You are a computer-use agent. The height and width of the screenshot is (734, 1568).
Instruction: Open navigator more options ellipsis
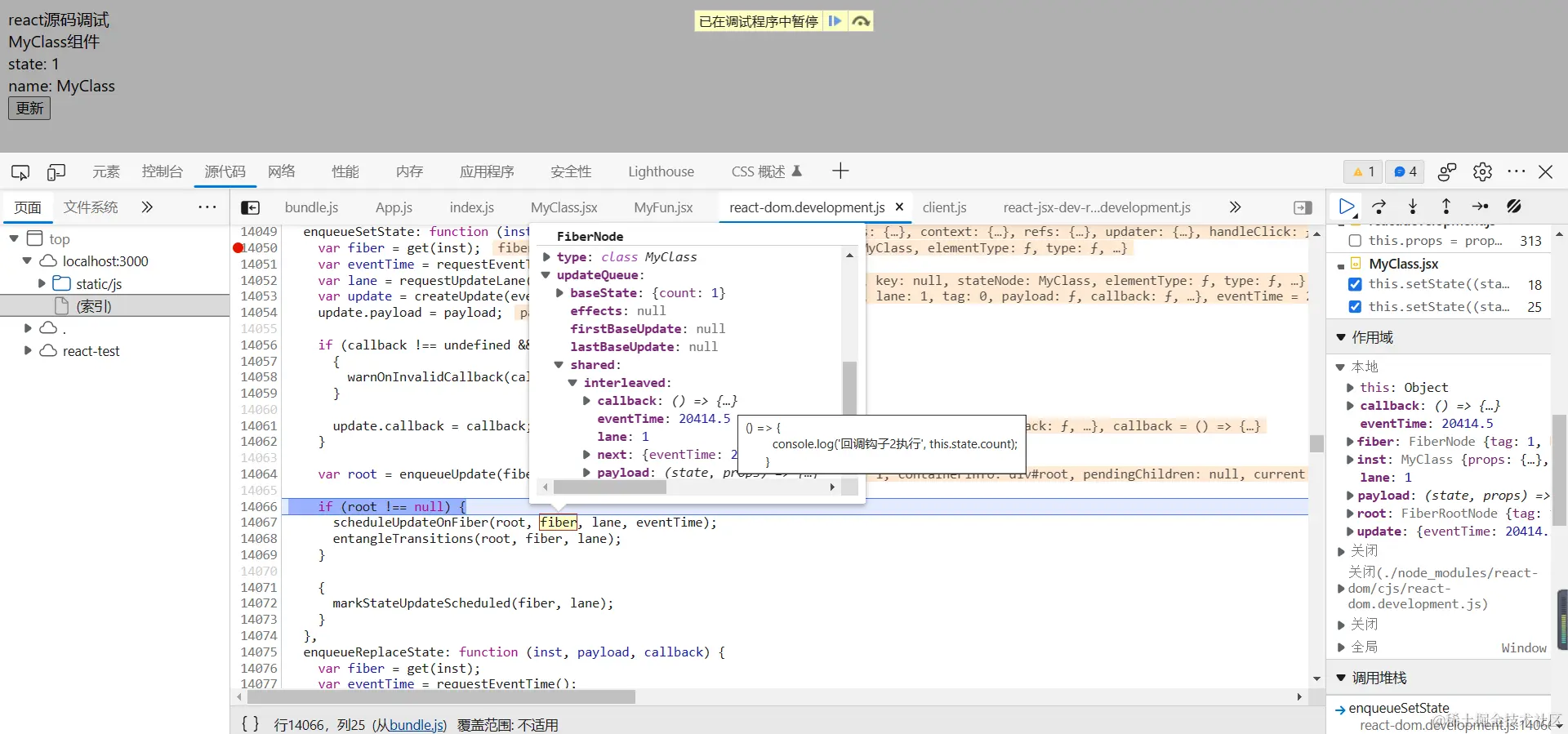[207, 207]
